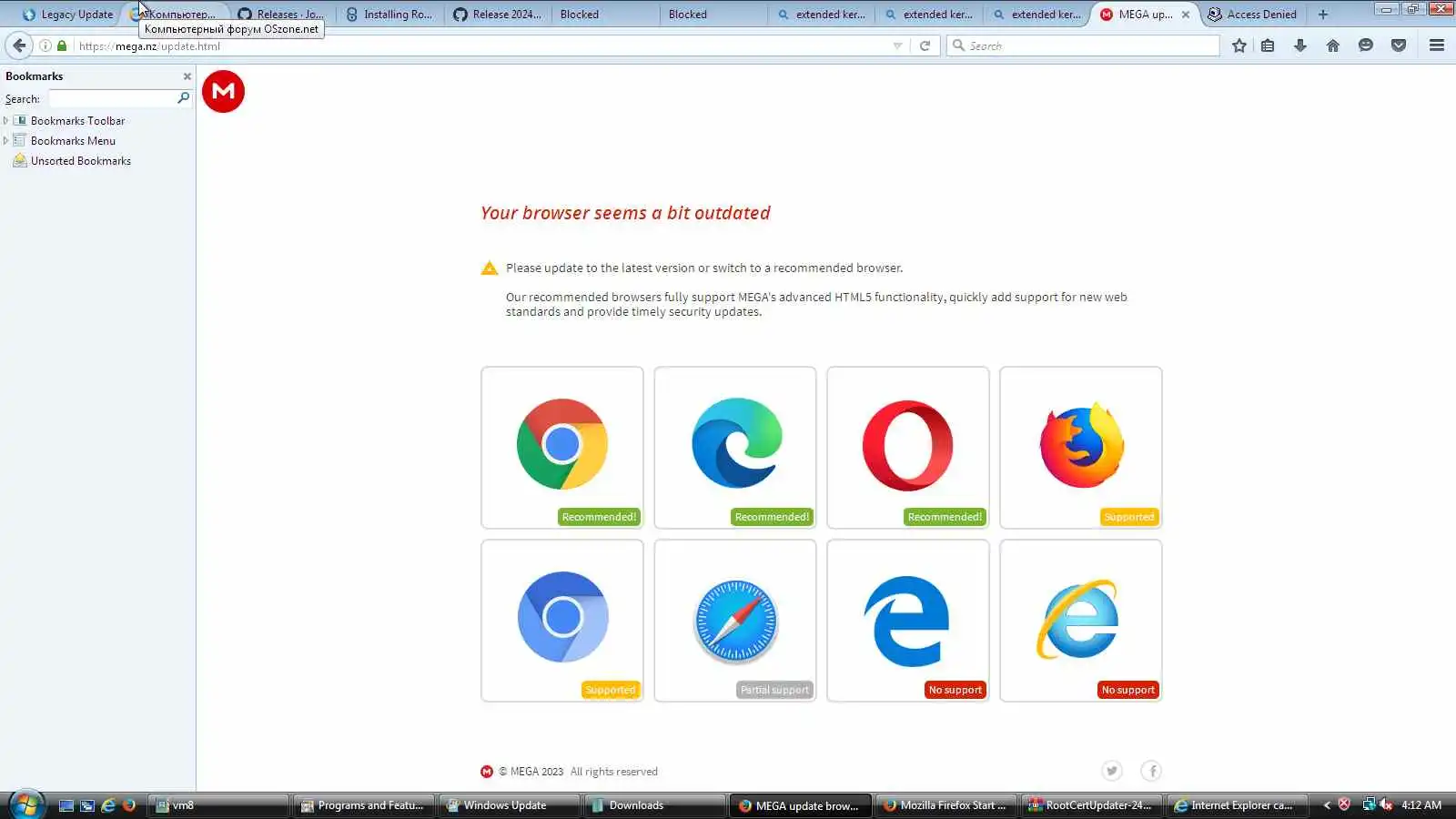Switch to the Installing Ro... tab

pos(389,15)
